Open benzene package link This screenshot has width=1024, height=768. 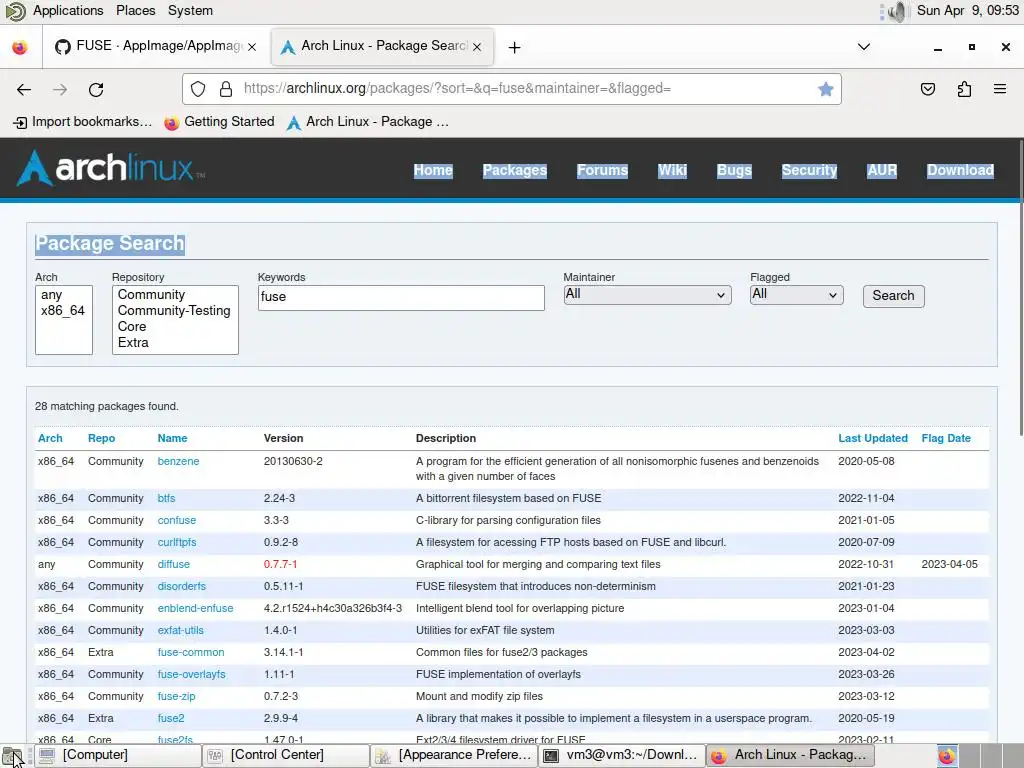tap(178, 461)
